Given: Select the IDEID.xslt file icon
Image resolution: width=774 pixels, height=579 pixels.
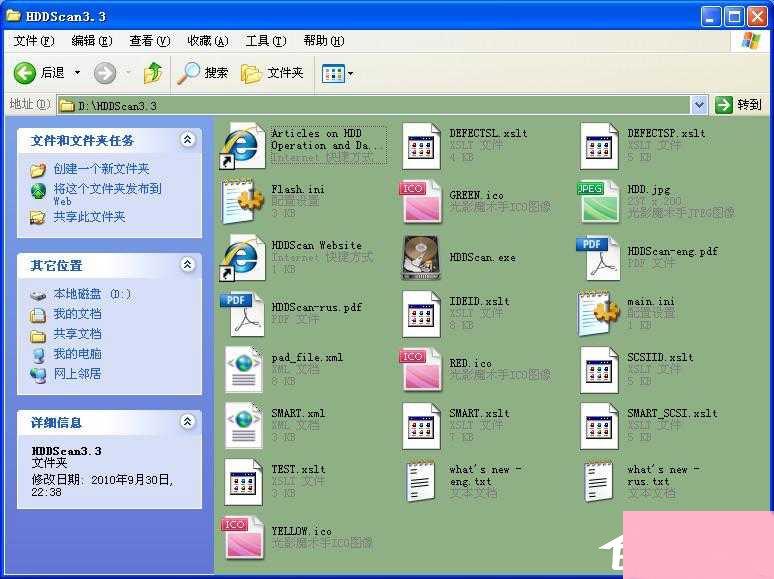Looking at the screenshot, I should (421, 314).
